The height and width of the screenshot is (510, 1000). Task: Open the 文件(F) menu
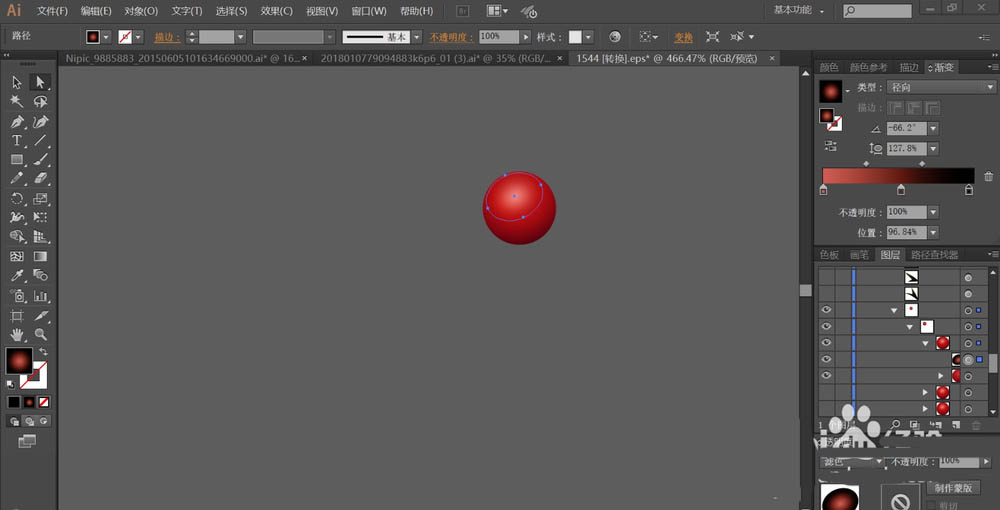coord(52,11)
